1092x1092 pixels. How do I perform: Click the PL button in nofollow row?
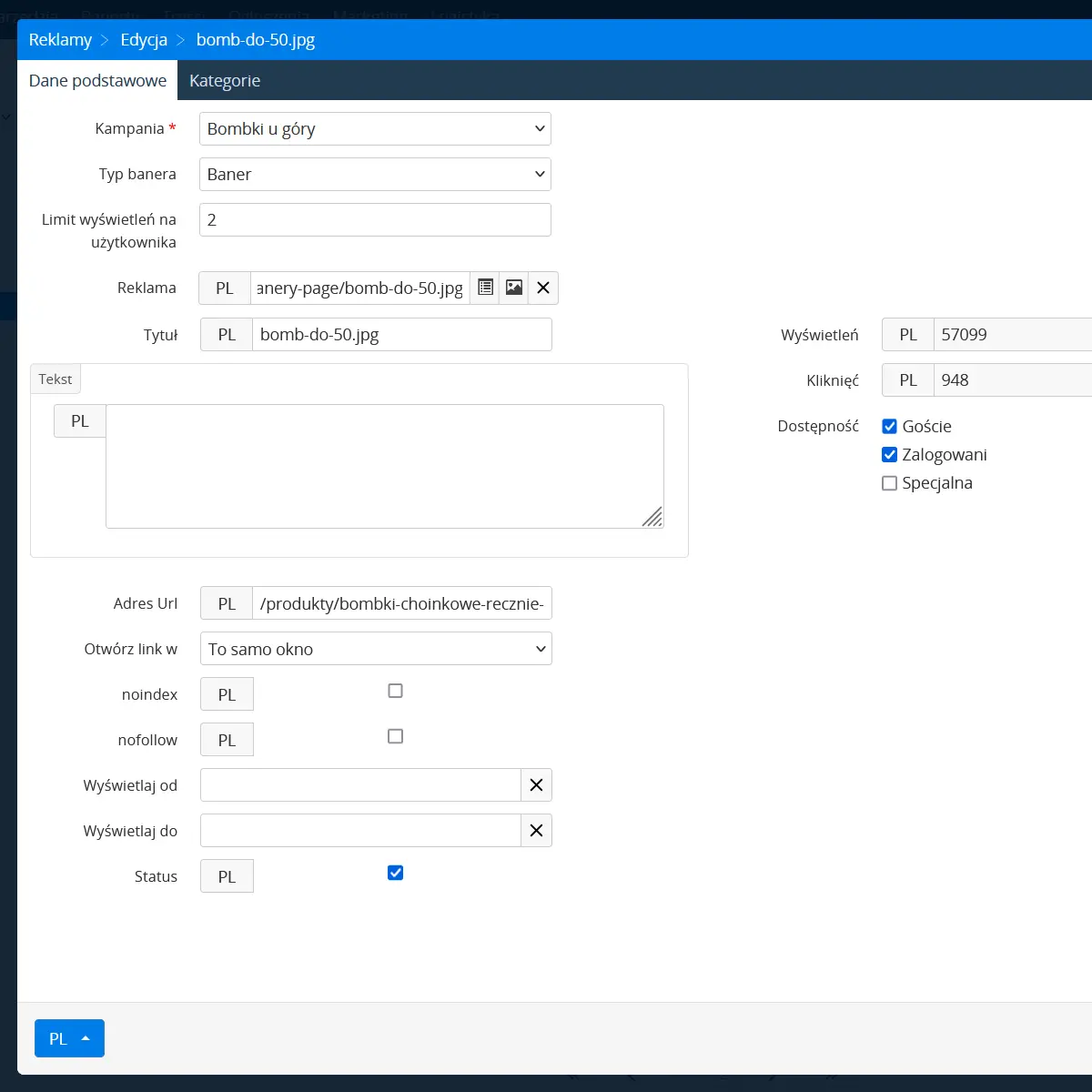click(227, 740)
